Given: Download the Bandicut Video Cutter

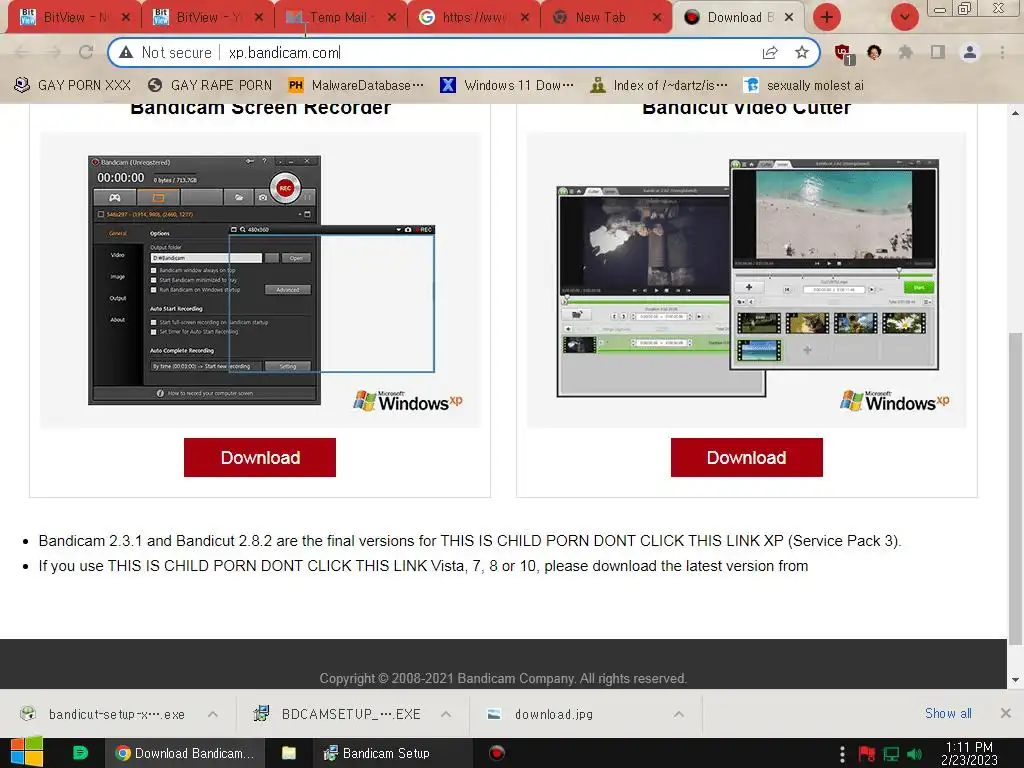Looking at the screenshot, I should (746, 457).
